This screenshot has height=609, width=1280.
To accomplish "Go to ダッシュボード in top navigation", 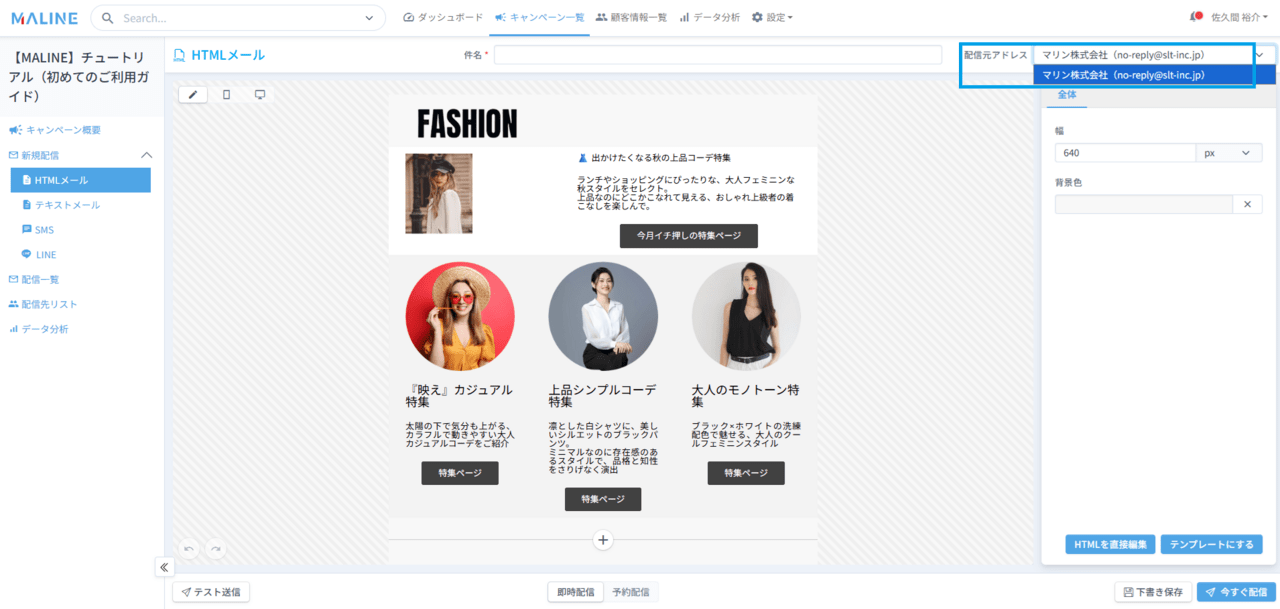I will tap(443, 17).
